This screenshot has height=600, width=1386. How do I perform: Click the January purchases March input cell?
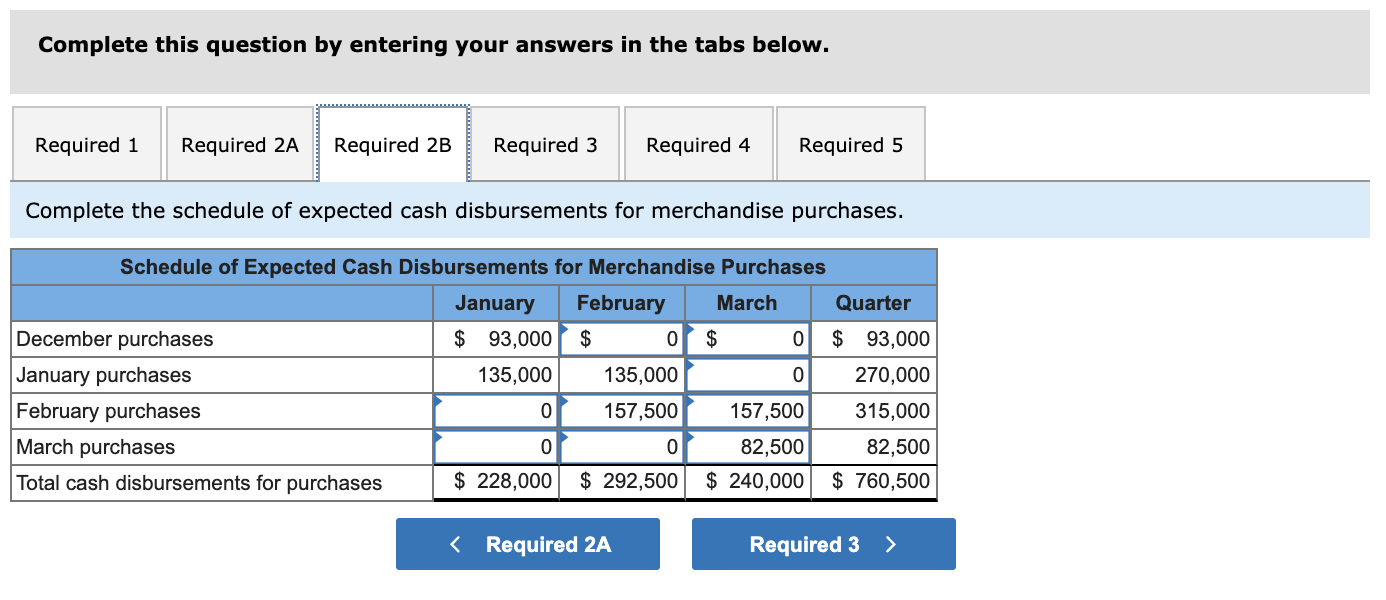click(x=747, y=374)
